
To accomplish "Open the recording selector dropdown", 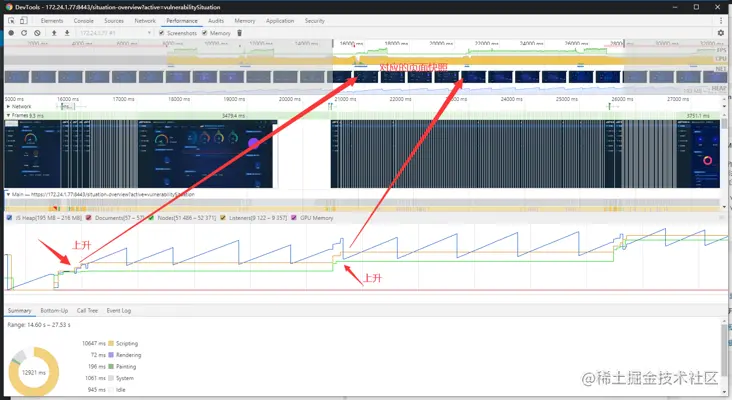I will click(x=115, y=33).
